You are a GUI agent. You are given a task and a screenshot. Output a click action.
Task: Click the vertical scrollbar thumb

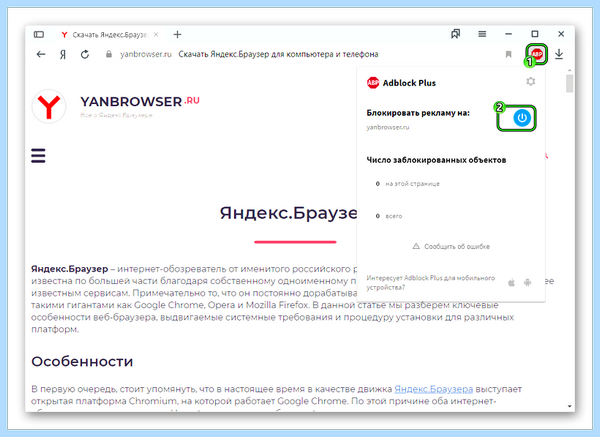[569, 83]
